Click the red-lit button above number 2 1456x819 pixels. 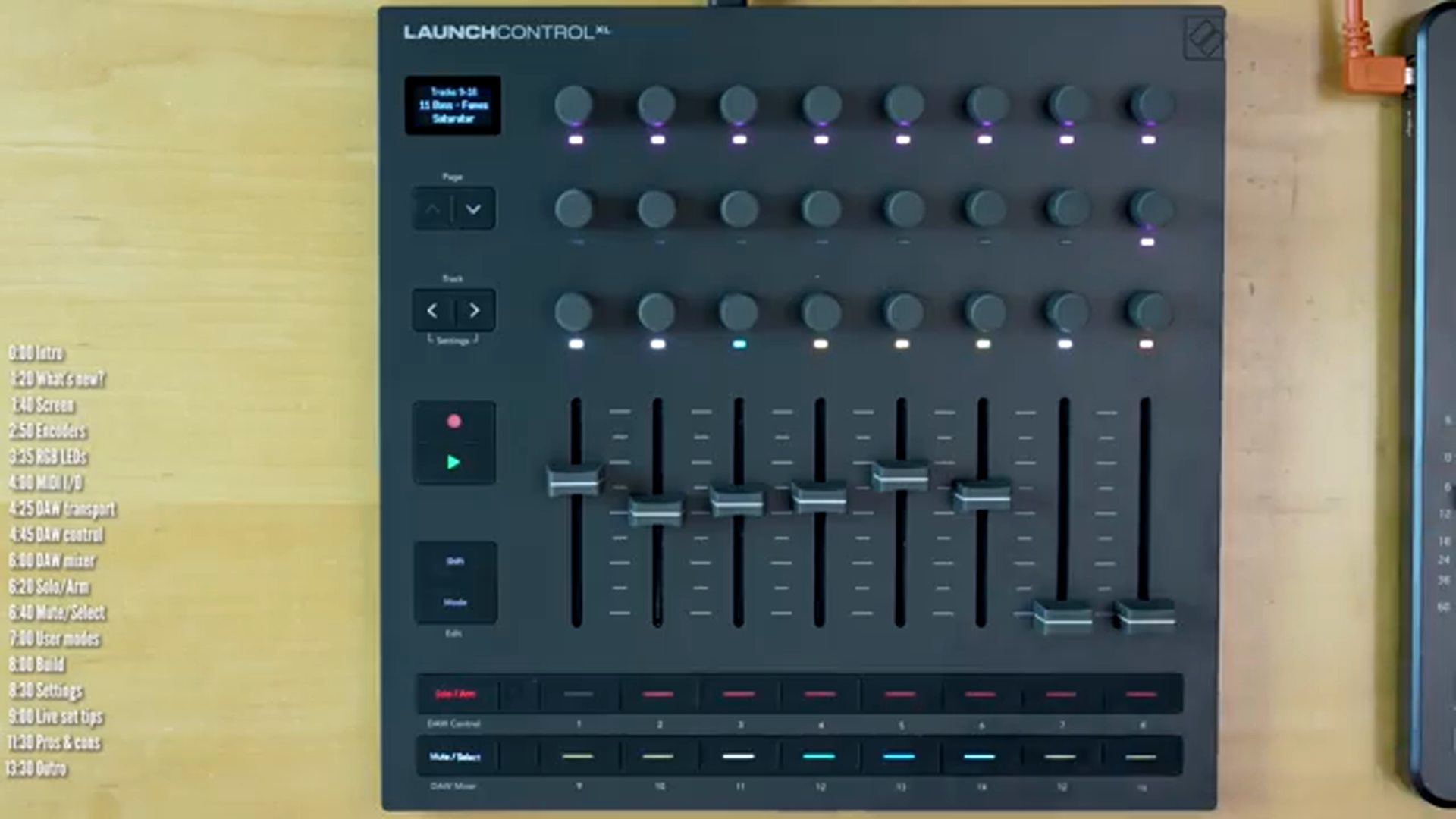(658, 694)
